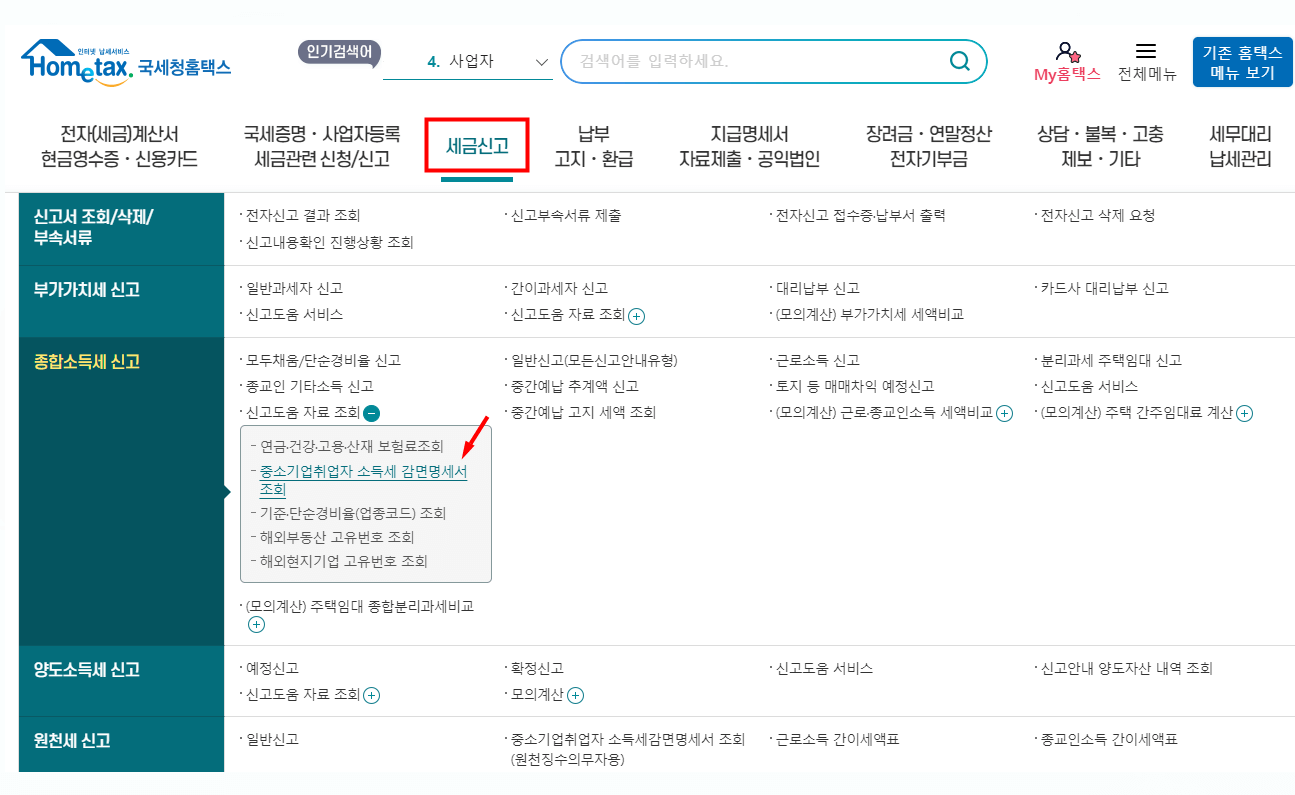Expand 모의계산 under 양도소득세 신고
This screenshot has height=795, width=1295.
(x=577, y=695)
